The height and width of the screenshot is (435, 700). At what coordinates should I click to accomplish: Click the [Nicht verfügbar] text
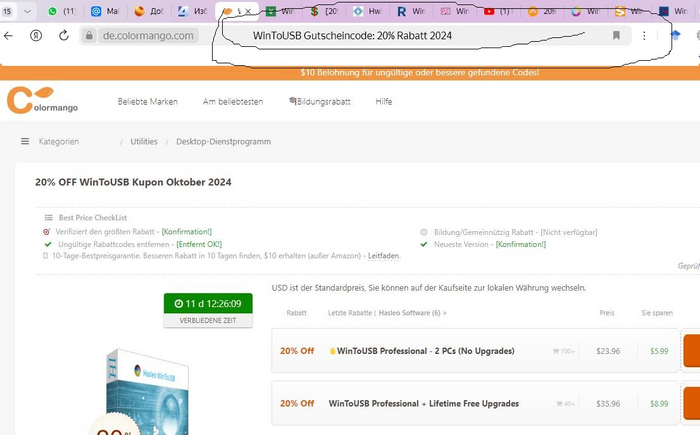(569, 232)
